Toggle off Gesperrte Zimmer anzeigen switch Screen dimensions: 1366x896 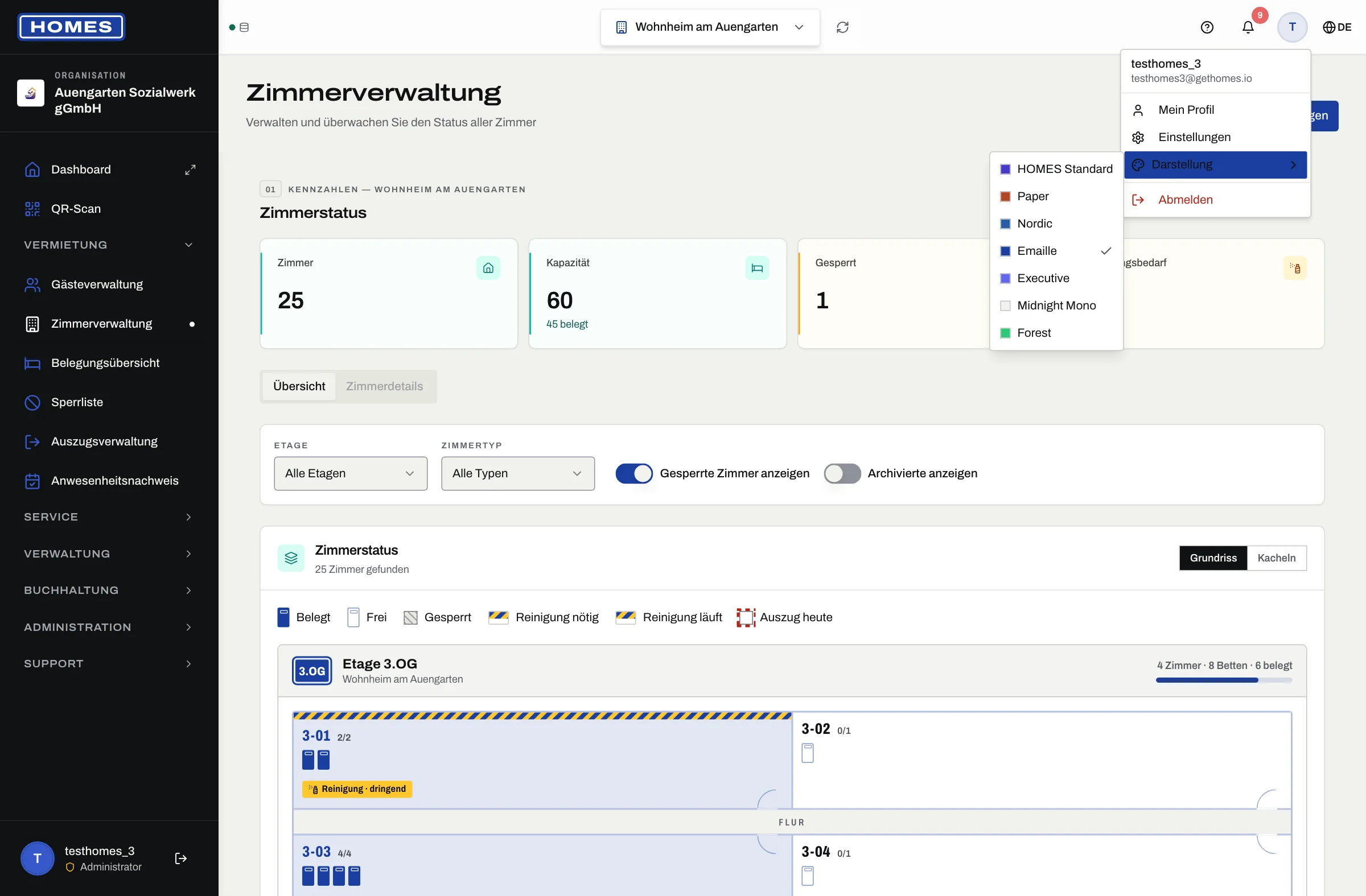click(x=633, y=473)
